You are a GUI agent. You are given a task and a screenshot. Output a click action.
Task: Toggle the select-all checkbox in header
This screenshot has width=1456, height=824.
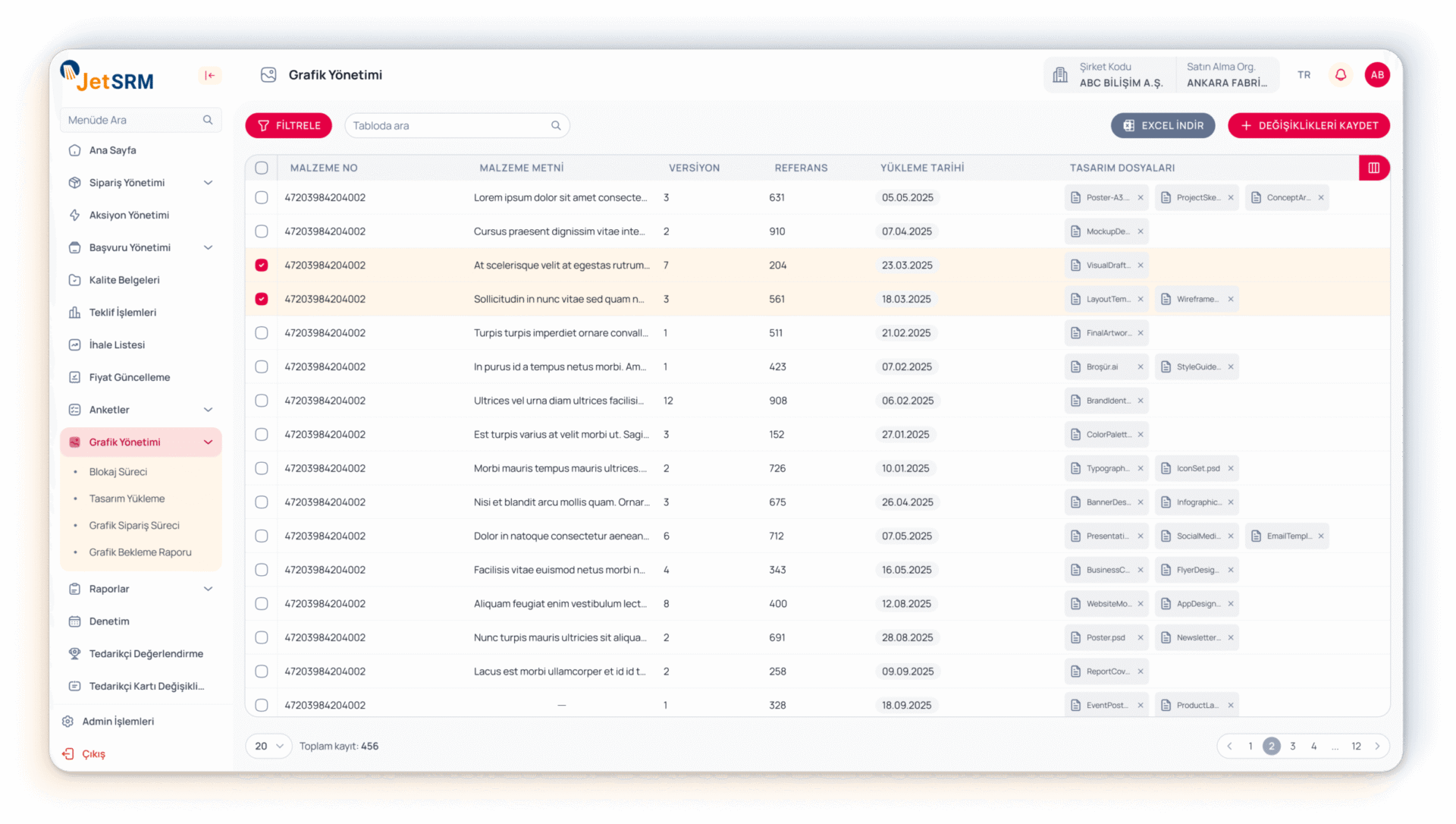pyautogui.click(x=262, y=168)
